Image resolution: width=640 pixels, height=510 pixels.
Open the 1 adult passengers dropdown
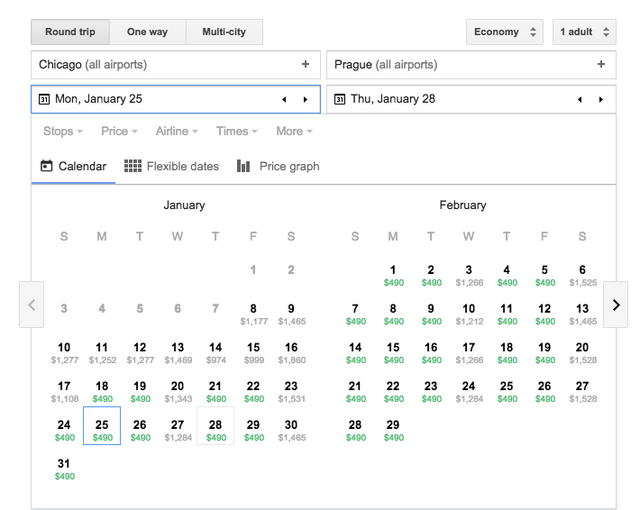click(x=584, y=32)
